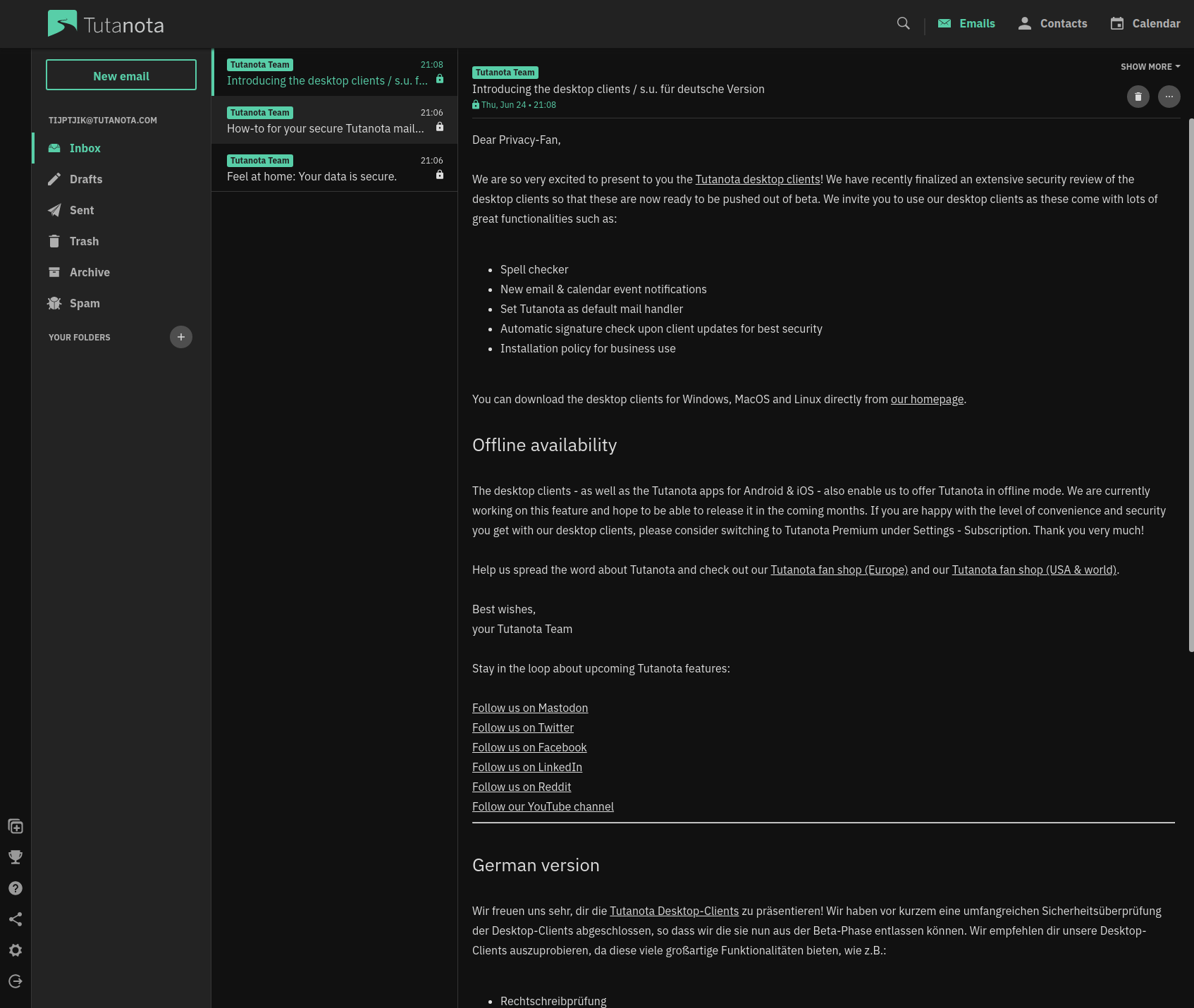
Task: Click the TIJPTJIK@TUTANOTA.COM account label
Action: [103, 121]
